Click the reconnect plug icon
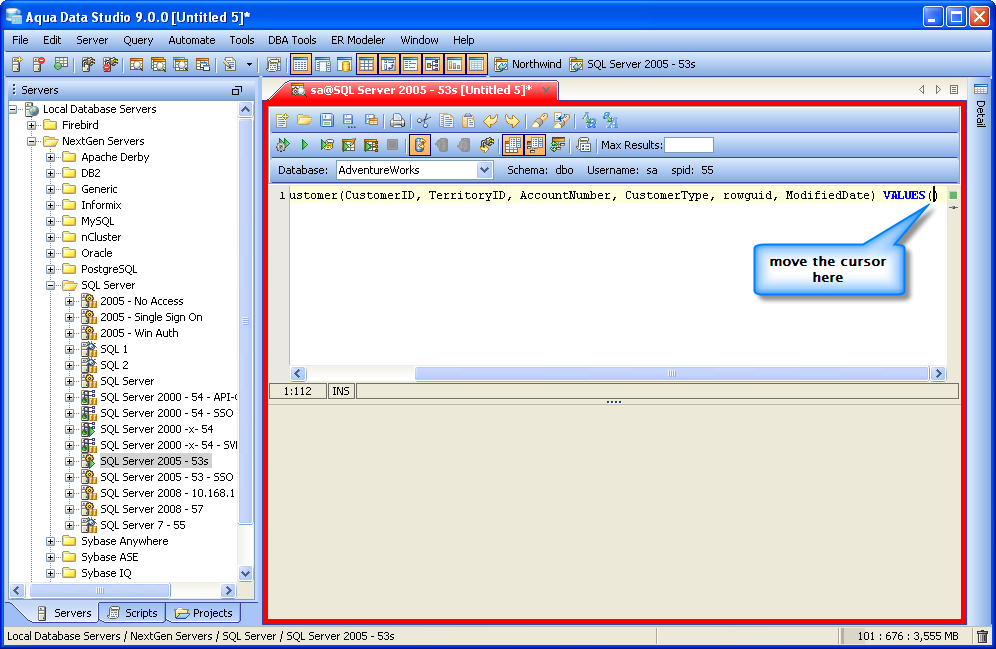The image size is (996, 649). tap(487, 145)
